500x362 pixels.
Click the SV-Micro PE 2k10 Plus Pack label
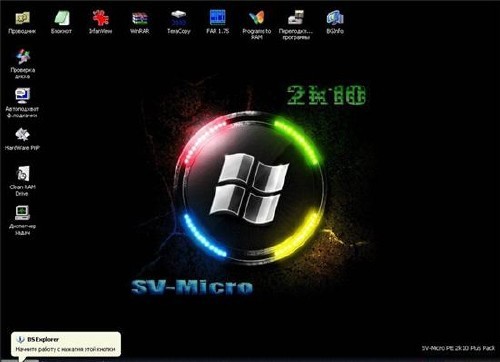[458, 348]
